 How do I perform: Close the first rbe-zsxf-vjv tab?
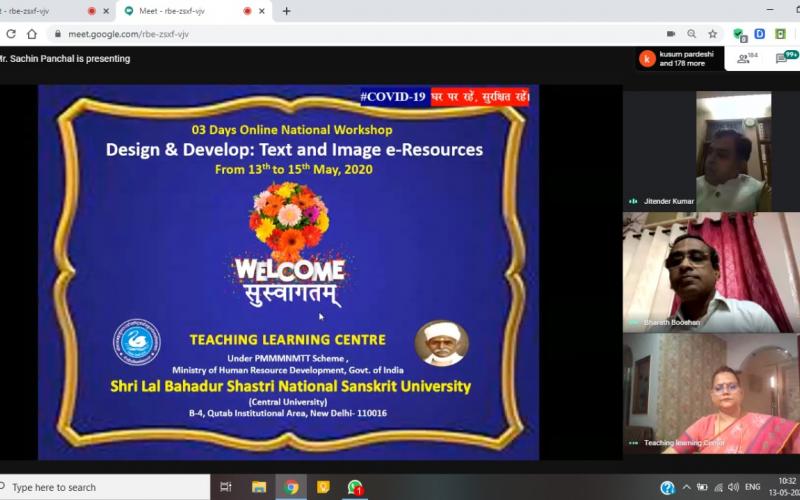point(106,11)
